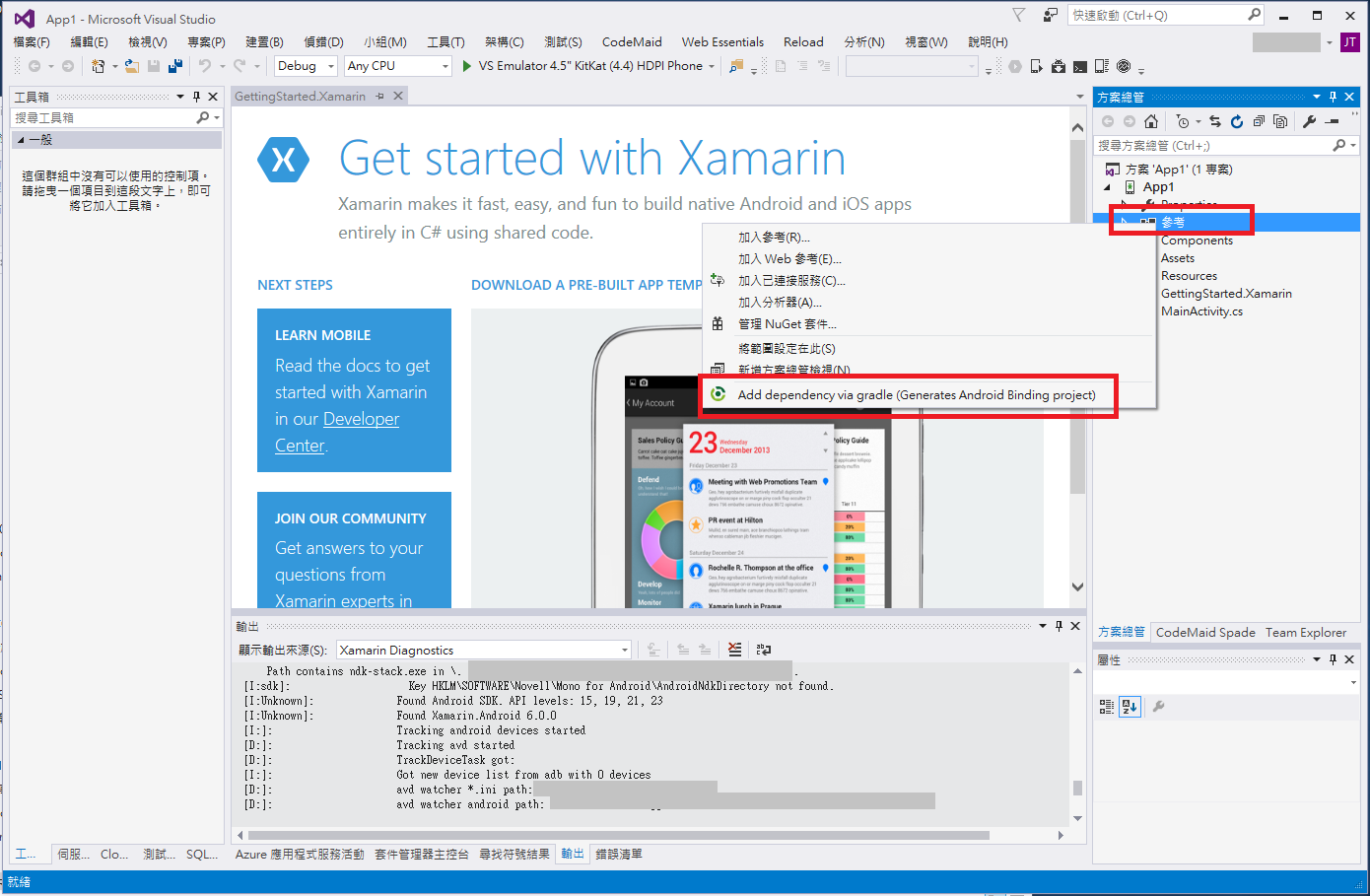The height and width of the screenshot is (896, 1370).
Task: Select 加入參考(R)... in the context menu
Action: click(x=775, y=238)
